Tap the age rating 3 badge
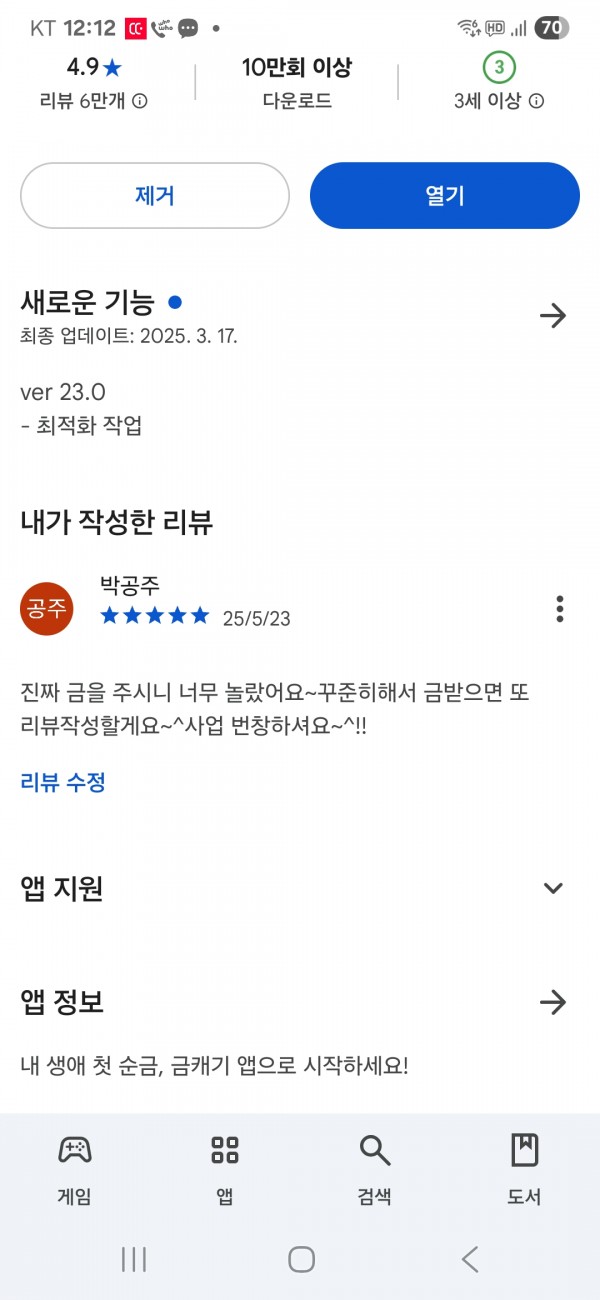Screen dimensions: 600x1300 tap(499, 68)
